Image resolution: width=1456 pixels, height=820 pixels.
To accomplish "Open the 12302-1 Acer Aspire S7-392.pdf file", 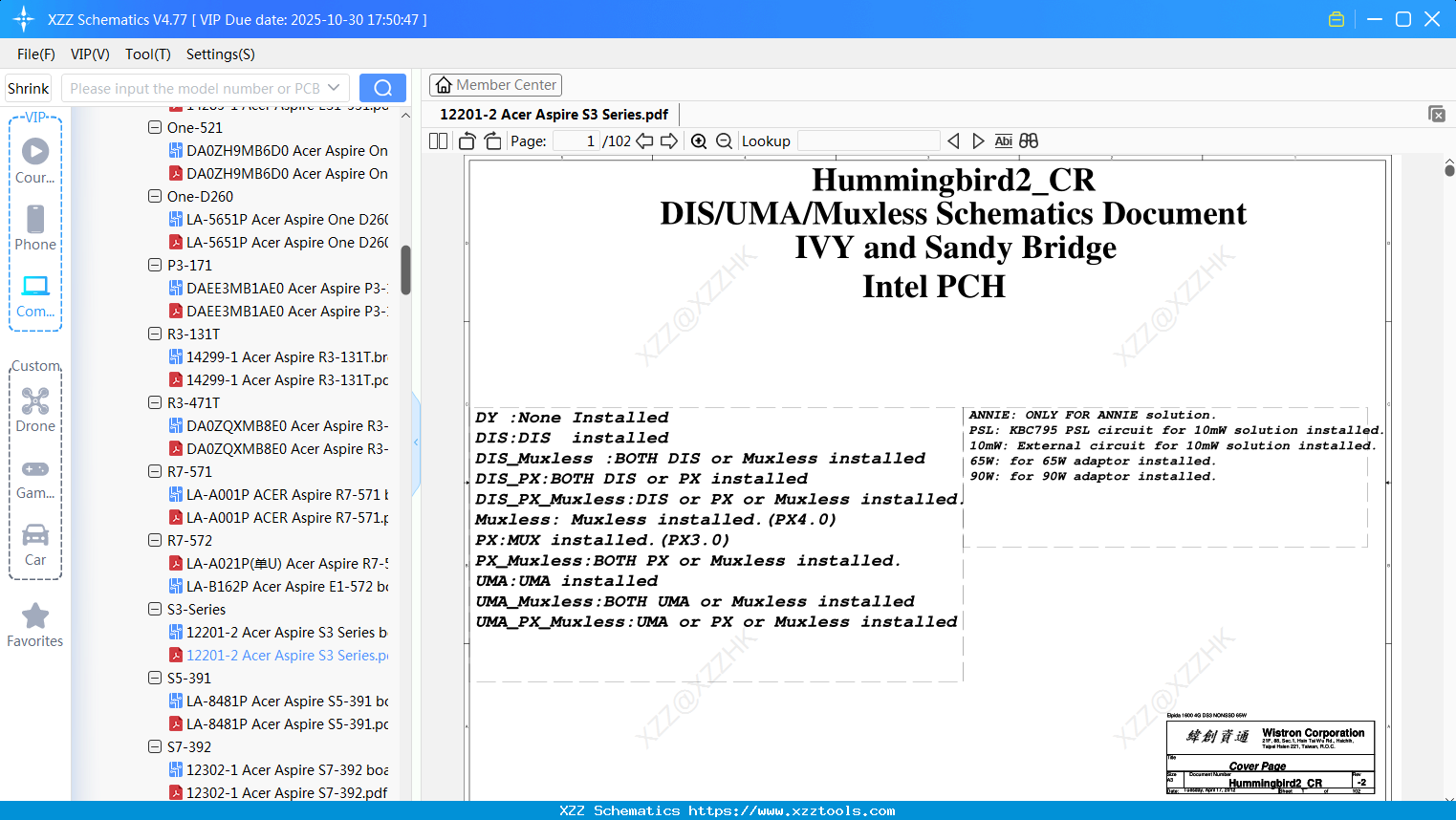I will [x=279, y=792].
